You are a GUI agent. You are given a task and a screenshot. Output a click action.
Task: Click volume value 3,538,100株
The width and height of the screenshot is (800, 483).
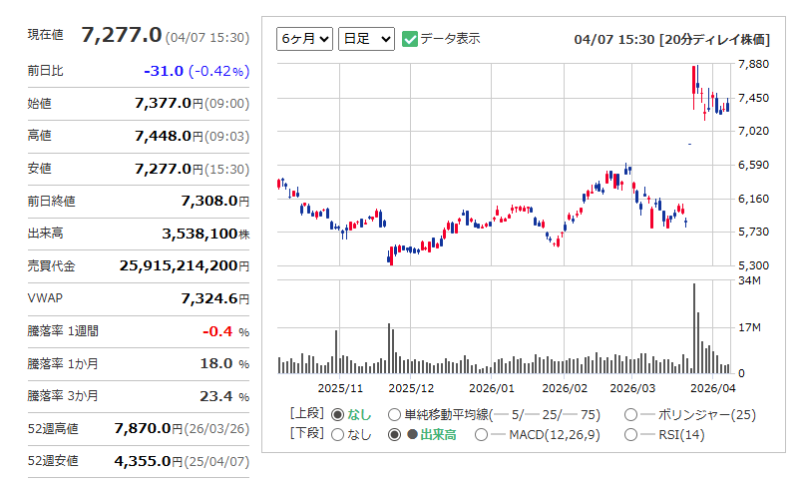click(206, 234)
